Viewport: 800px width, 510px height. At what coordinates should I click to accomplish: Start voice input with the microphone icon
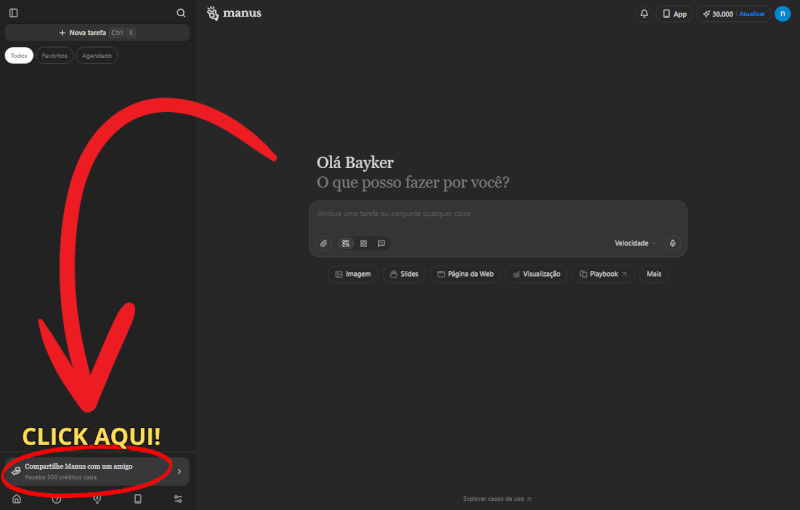(x=673, y=243)
